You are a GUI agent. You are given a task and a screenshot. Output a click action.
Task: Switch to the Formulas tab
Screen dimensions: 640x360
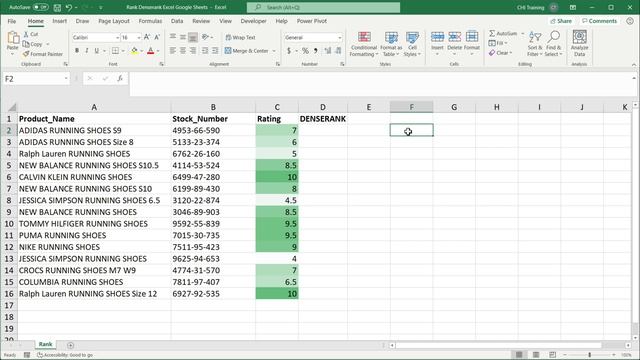[150, 21]
